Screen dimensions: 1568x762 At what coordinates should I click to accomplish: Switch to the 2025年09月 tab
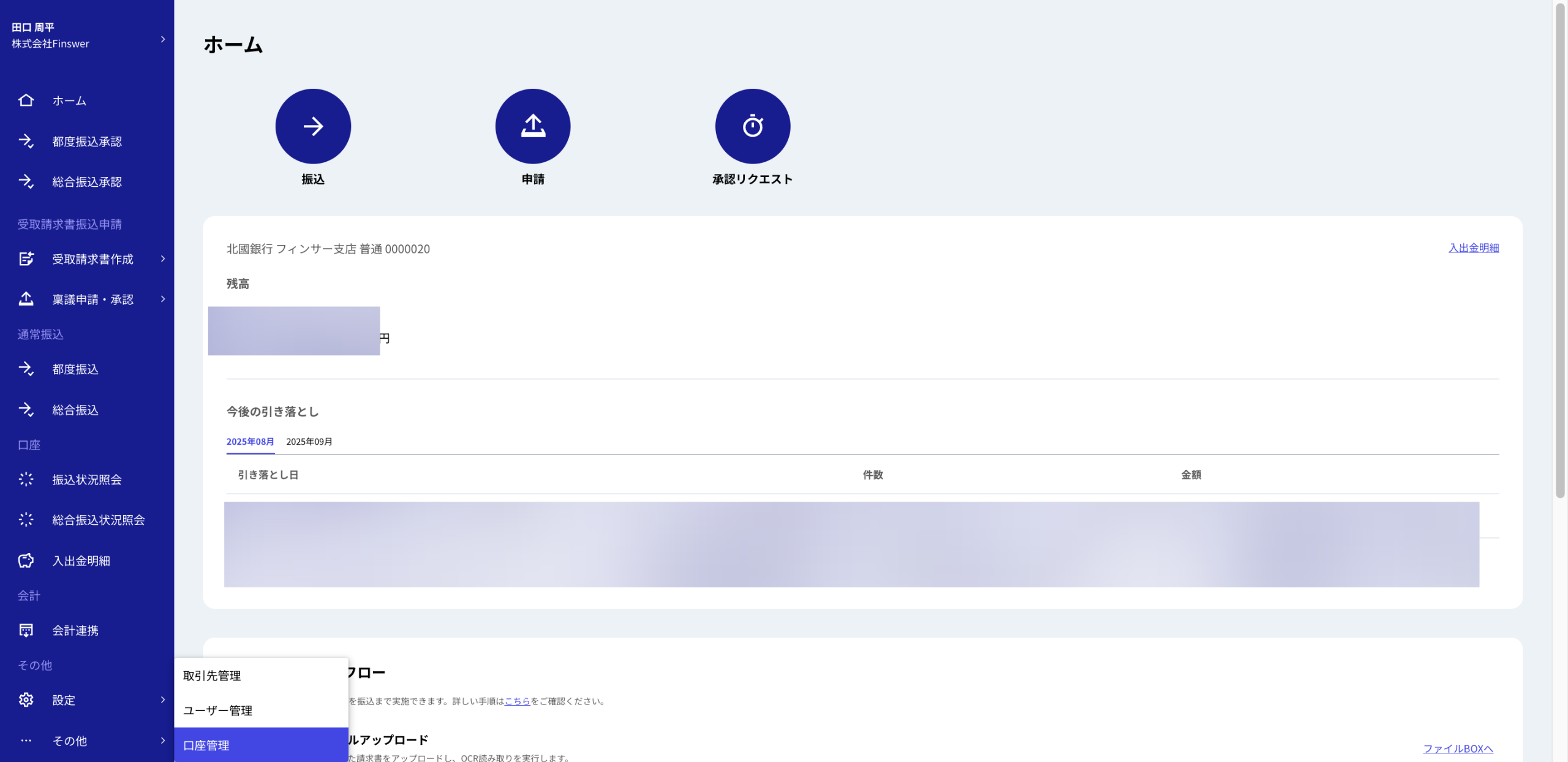coord(309,442)
